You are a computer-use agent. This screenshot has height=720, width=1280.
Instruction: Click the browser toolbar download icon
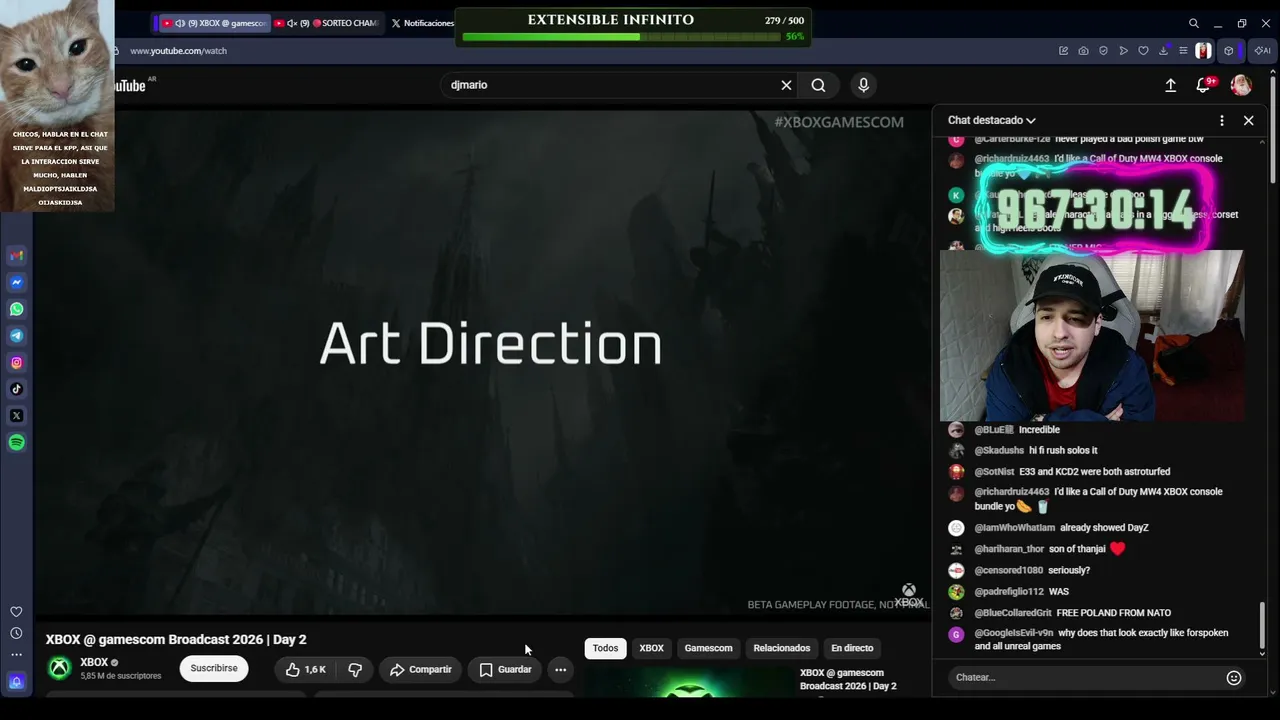[x=1163, y=51]
